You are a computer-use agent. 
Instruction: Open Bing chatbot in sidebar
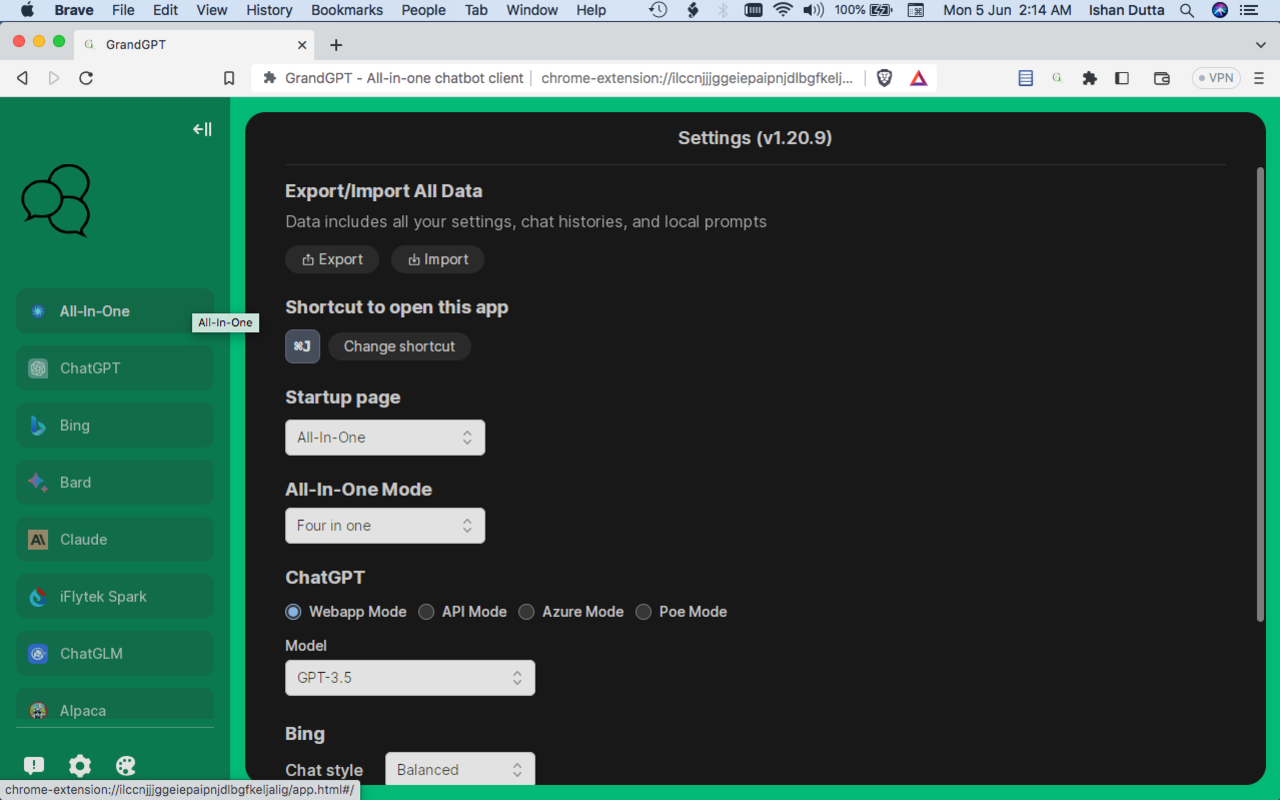[115, 425]
